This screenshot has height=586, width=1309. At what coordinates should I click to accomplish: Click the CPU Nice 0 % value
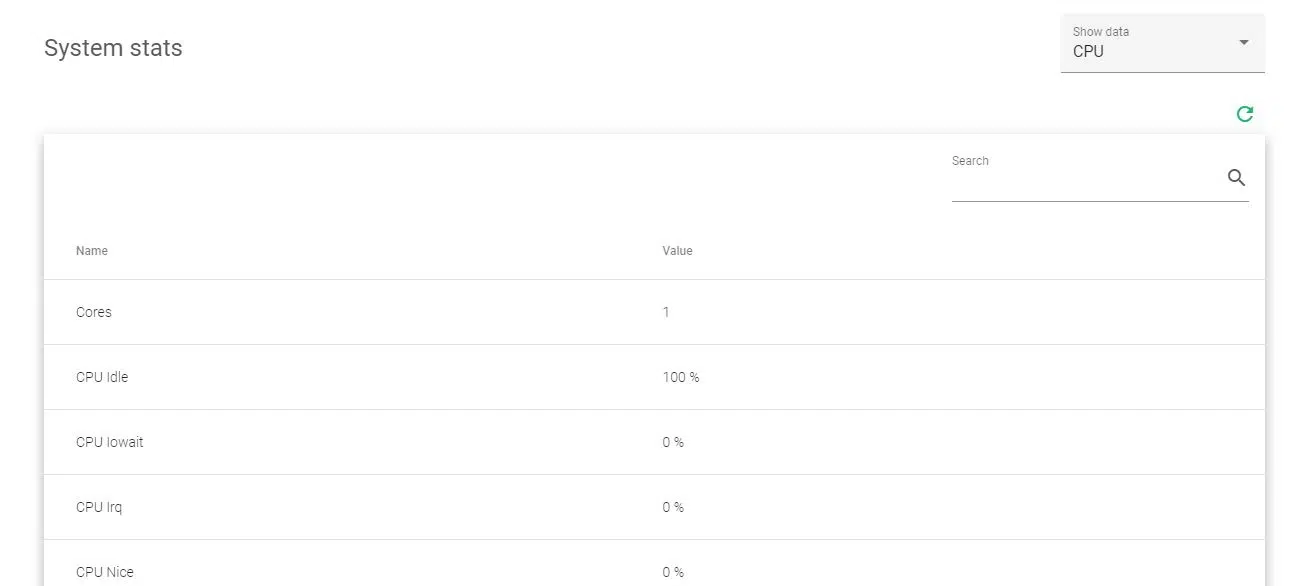(673, 572)
